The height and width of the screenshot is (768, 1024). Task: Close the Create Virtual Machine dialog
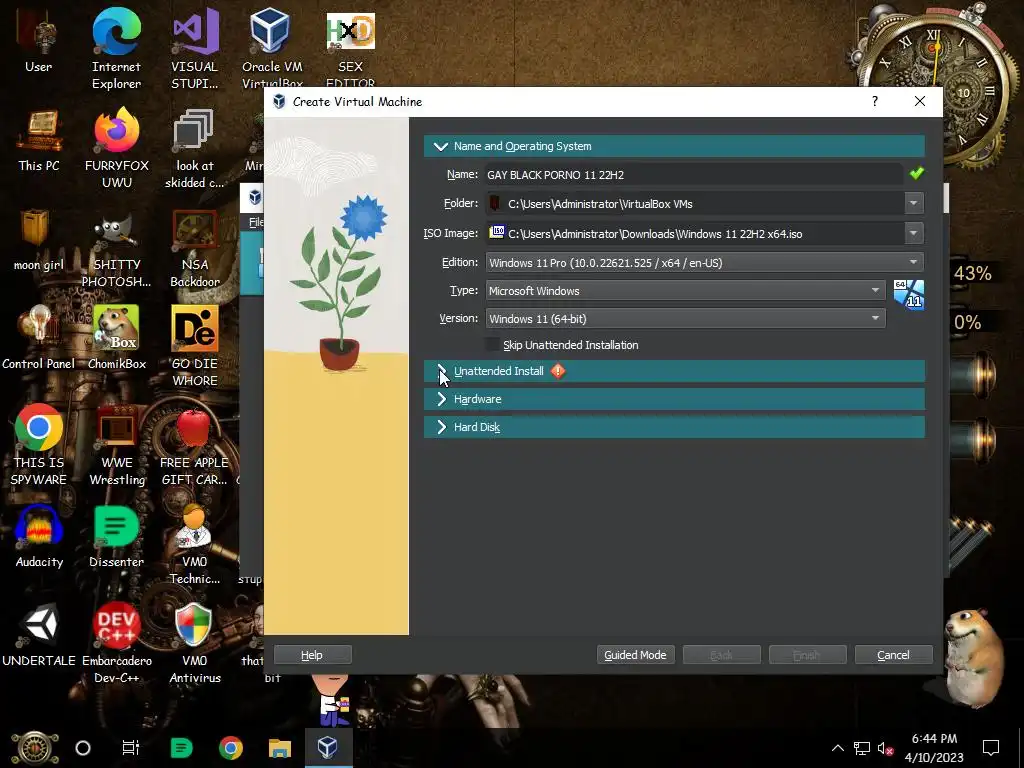coord(920,101)
